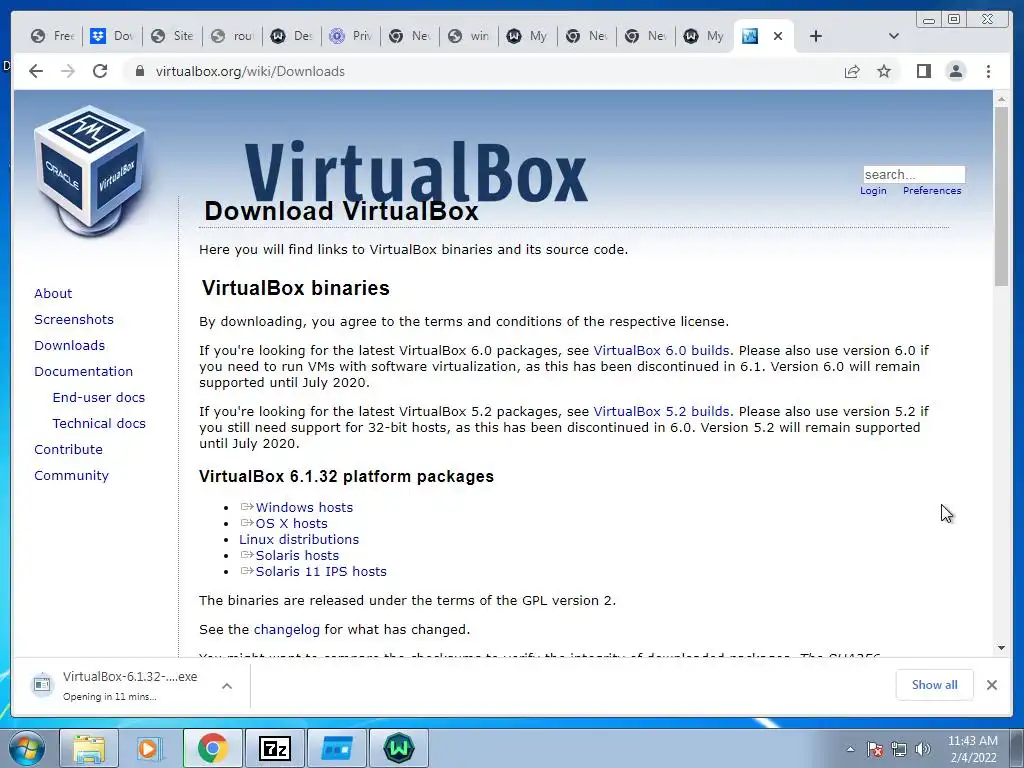Bookmark this page with the star
This screenshot has height=768, width=1024.
pos(884,71)
